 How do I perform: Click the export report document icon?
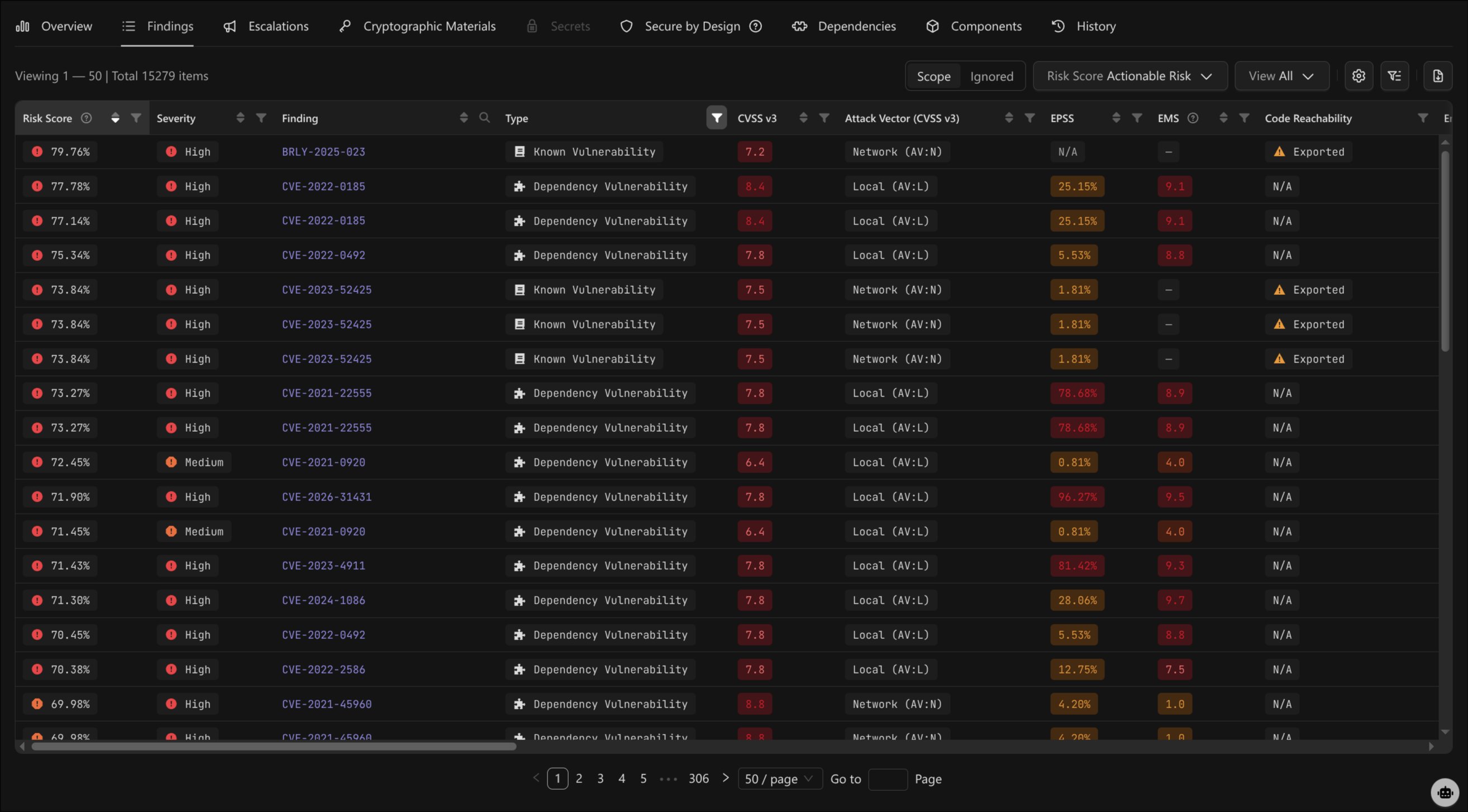click(x=1438, y=76)
